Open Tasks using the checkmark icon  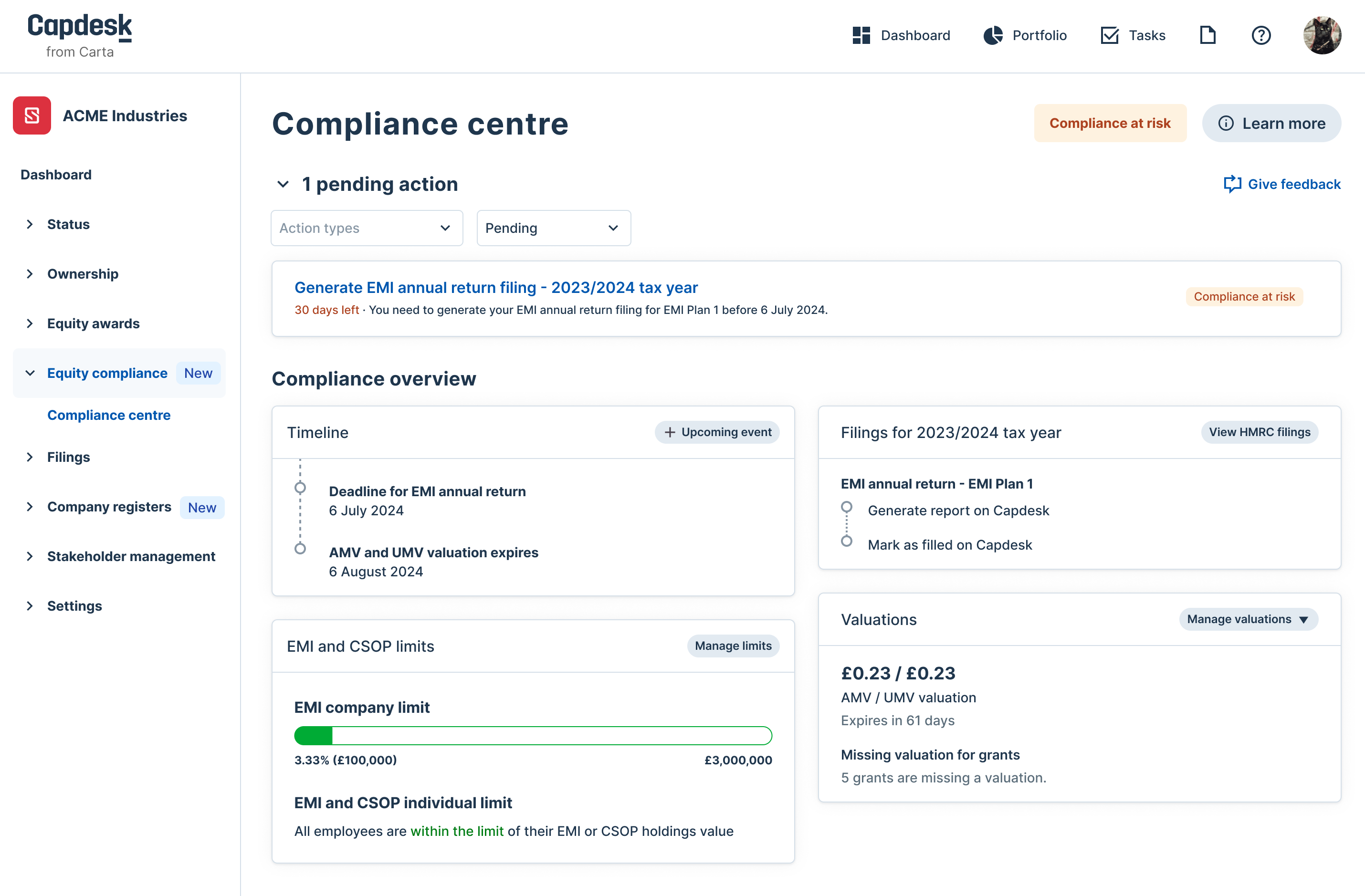(1109, 35)
